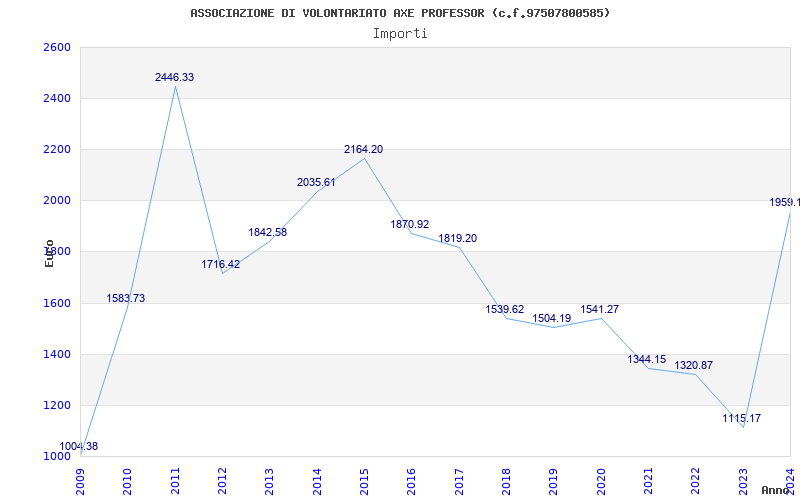Click the 2022 x-axis year label
This screenshot has height=500, width=800.
(x=695, y=482)
